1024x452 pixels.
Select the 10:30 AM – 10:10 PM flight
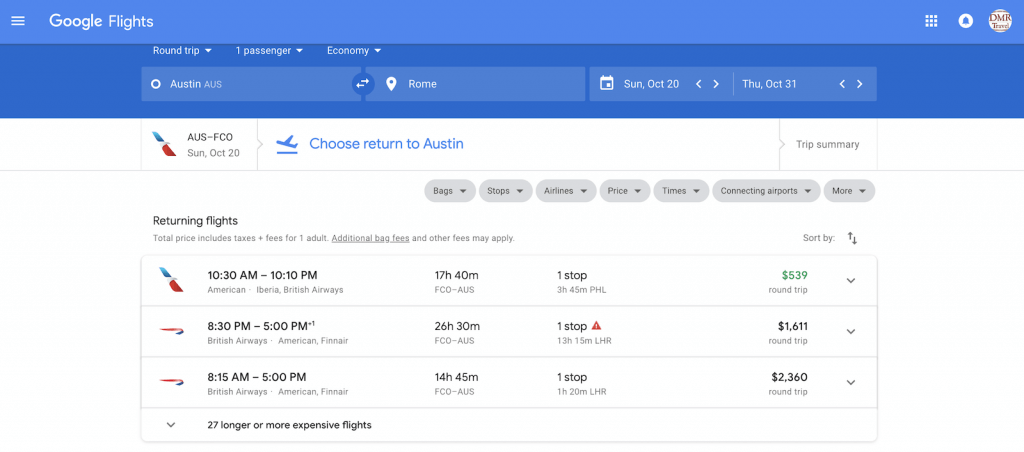509,281
